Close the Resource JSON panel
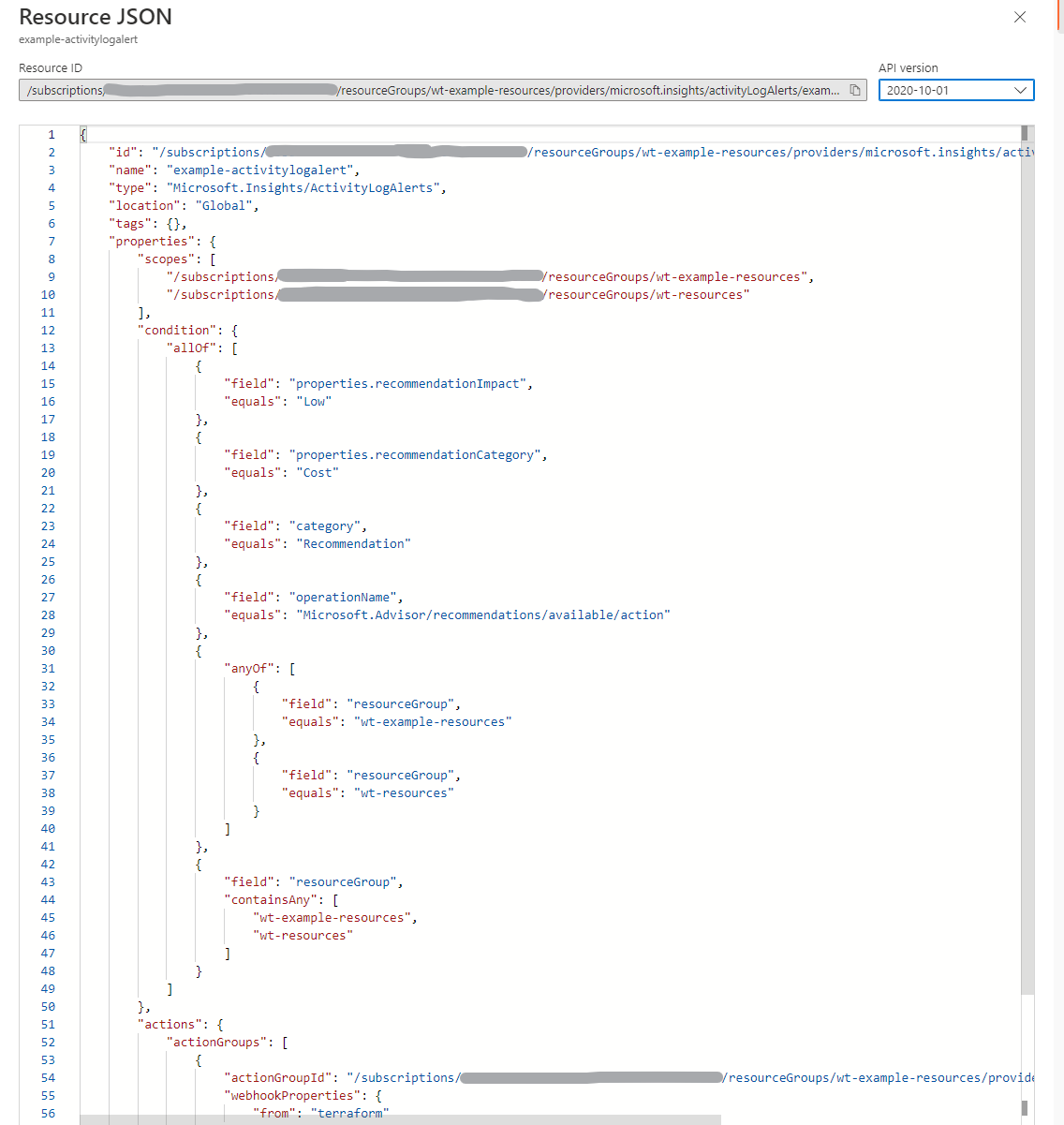Viewport: 1064px width, 1125px height. 1021,17
